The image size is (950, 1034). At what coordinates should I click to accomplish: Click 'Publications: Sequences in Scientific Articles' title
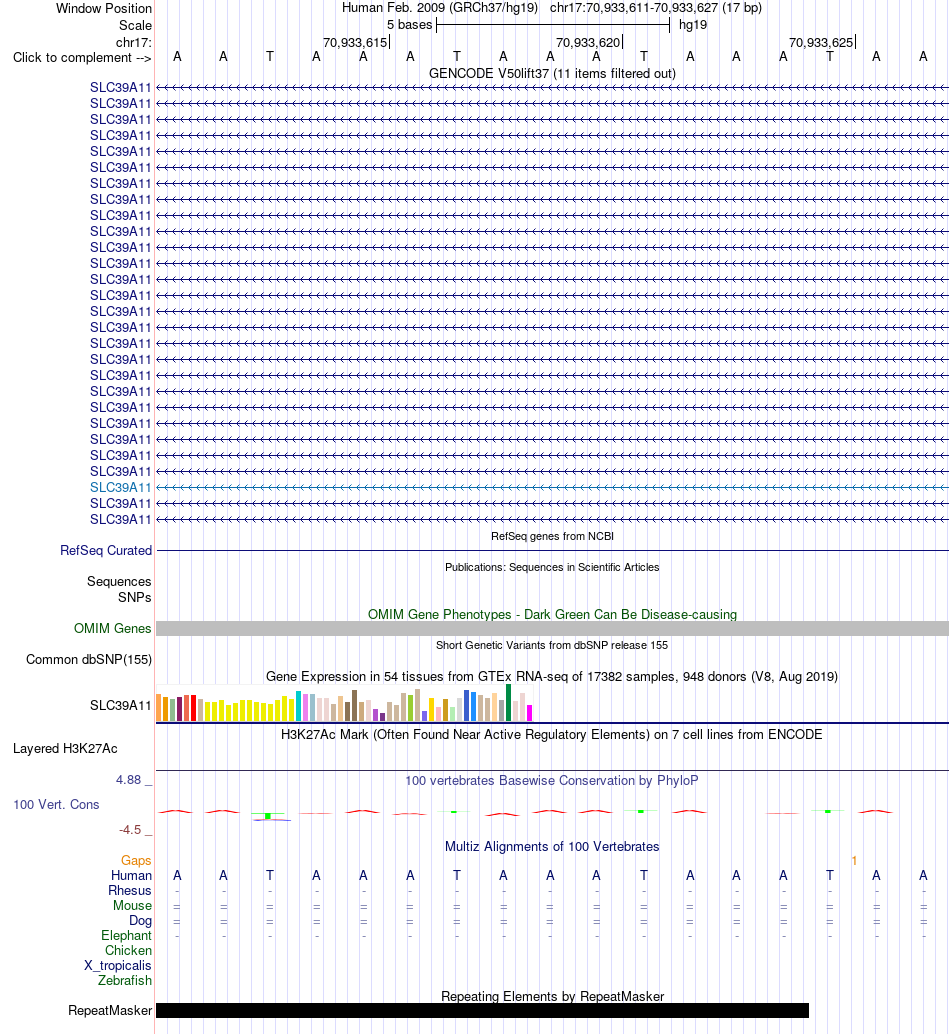coord(552,567)
